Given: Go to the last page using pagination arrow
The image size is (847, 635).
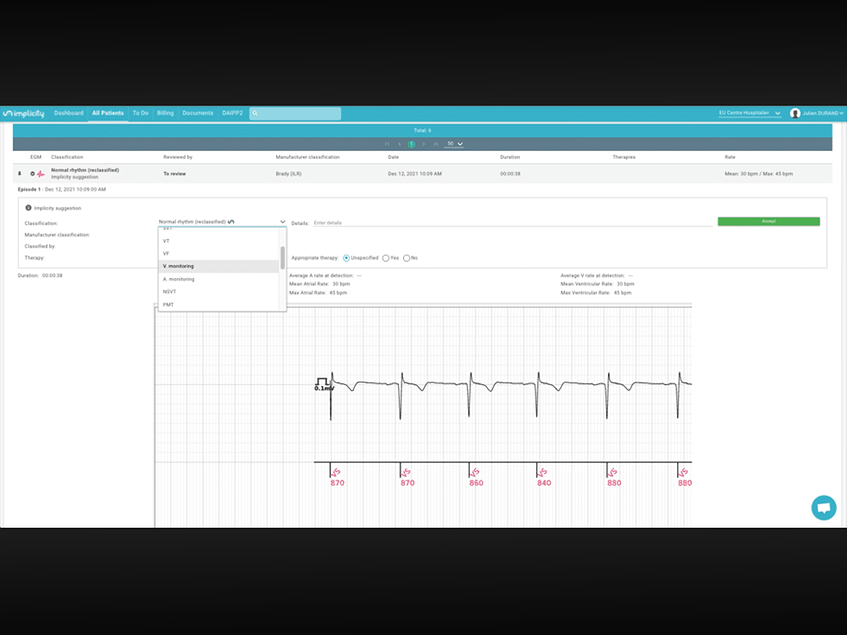Looking at the screenshot, I should coord(437,143).
